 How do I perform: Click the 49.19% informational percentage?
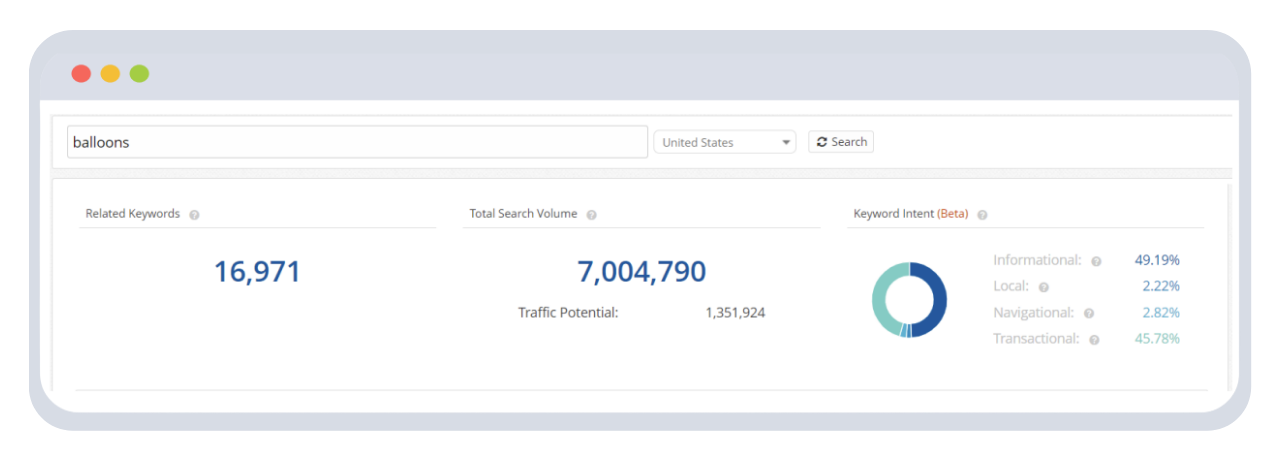pos(1157,260)
